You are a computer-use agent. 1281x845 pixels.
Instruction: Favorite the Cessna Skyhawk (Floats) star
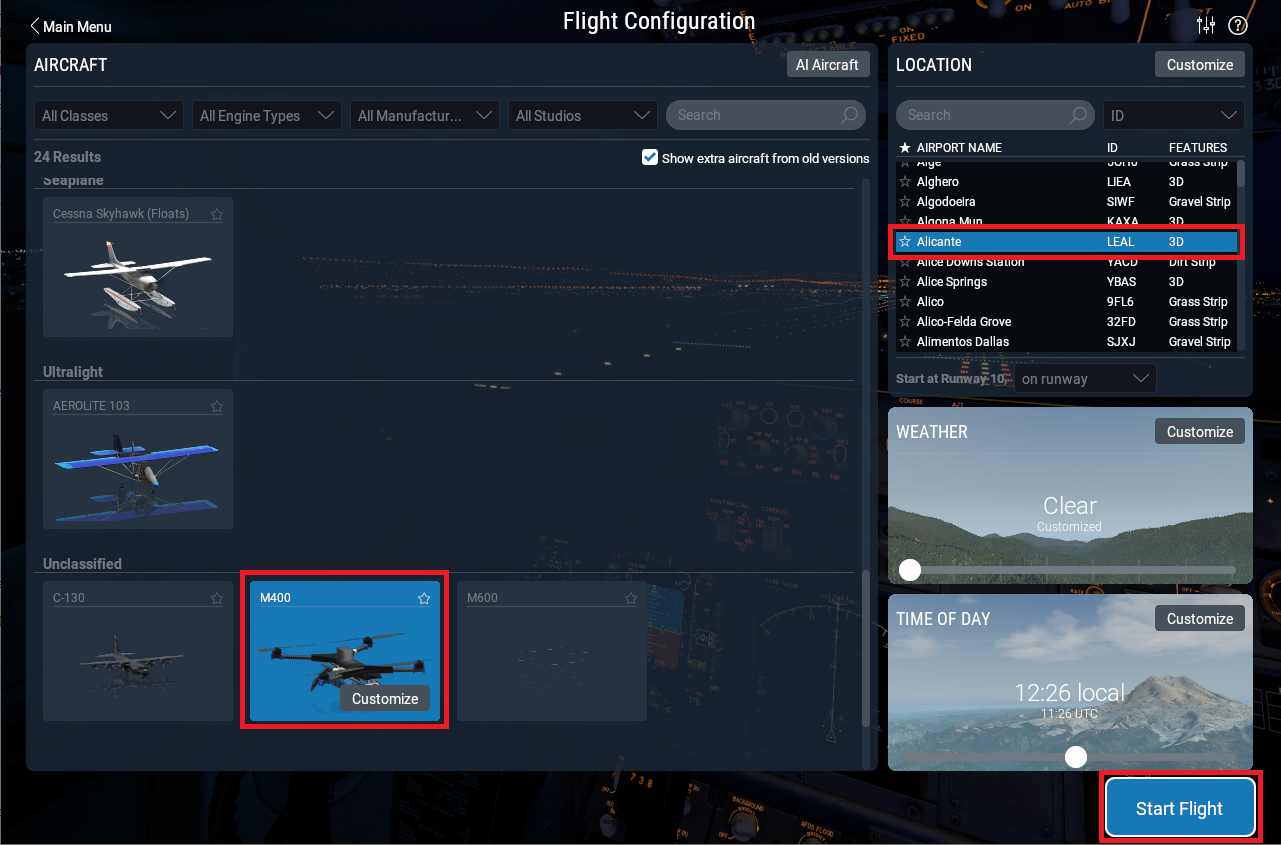pos(217,214)
